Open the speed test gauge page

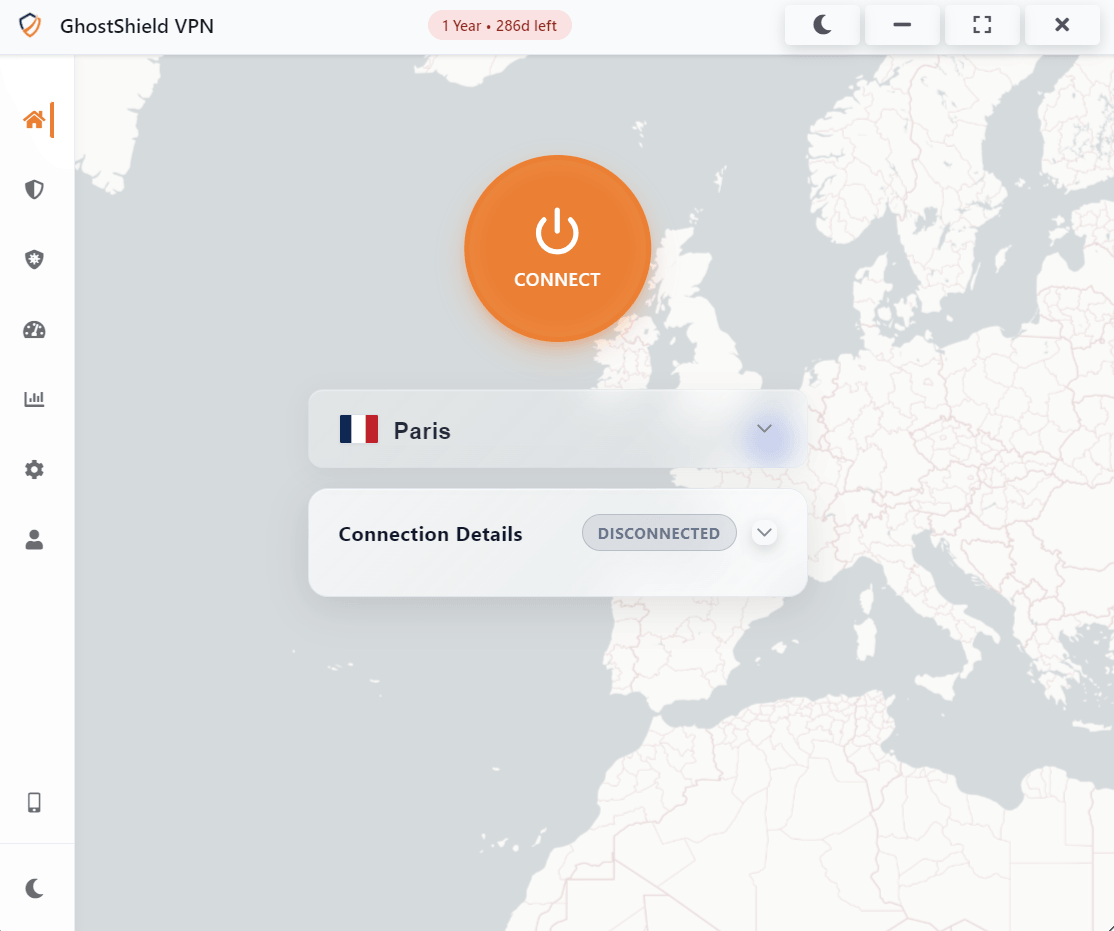click(x=34, y=330)
